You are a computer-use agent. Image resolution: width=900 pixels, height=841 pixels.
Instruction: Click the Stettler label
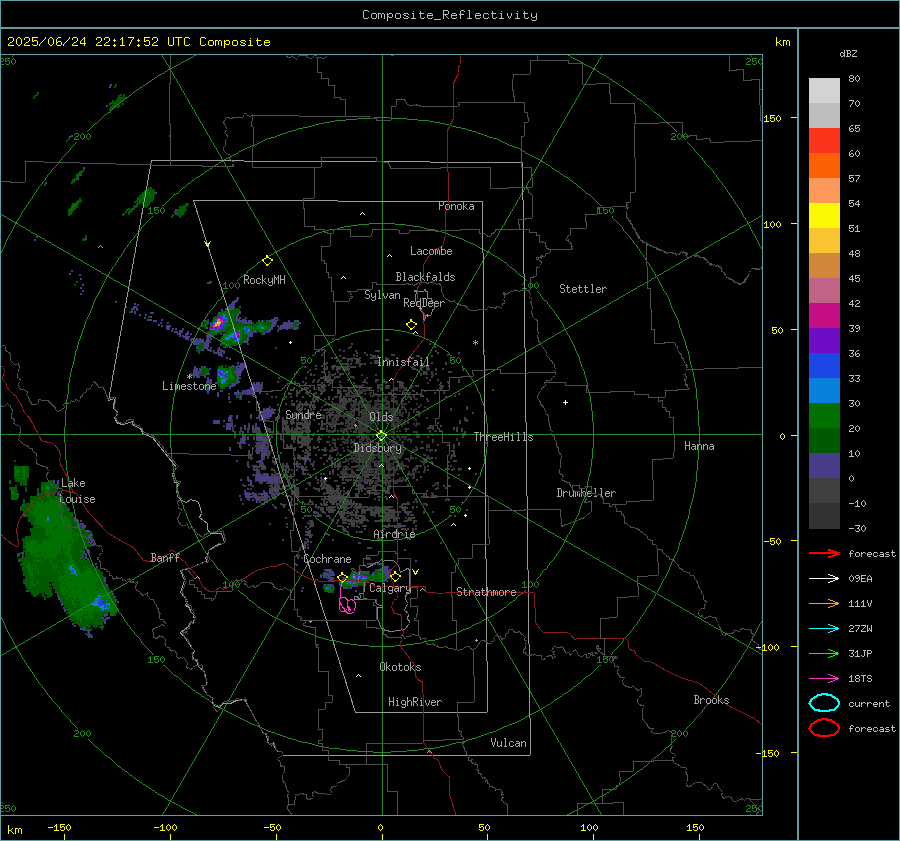[x=583, y=289]
